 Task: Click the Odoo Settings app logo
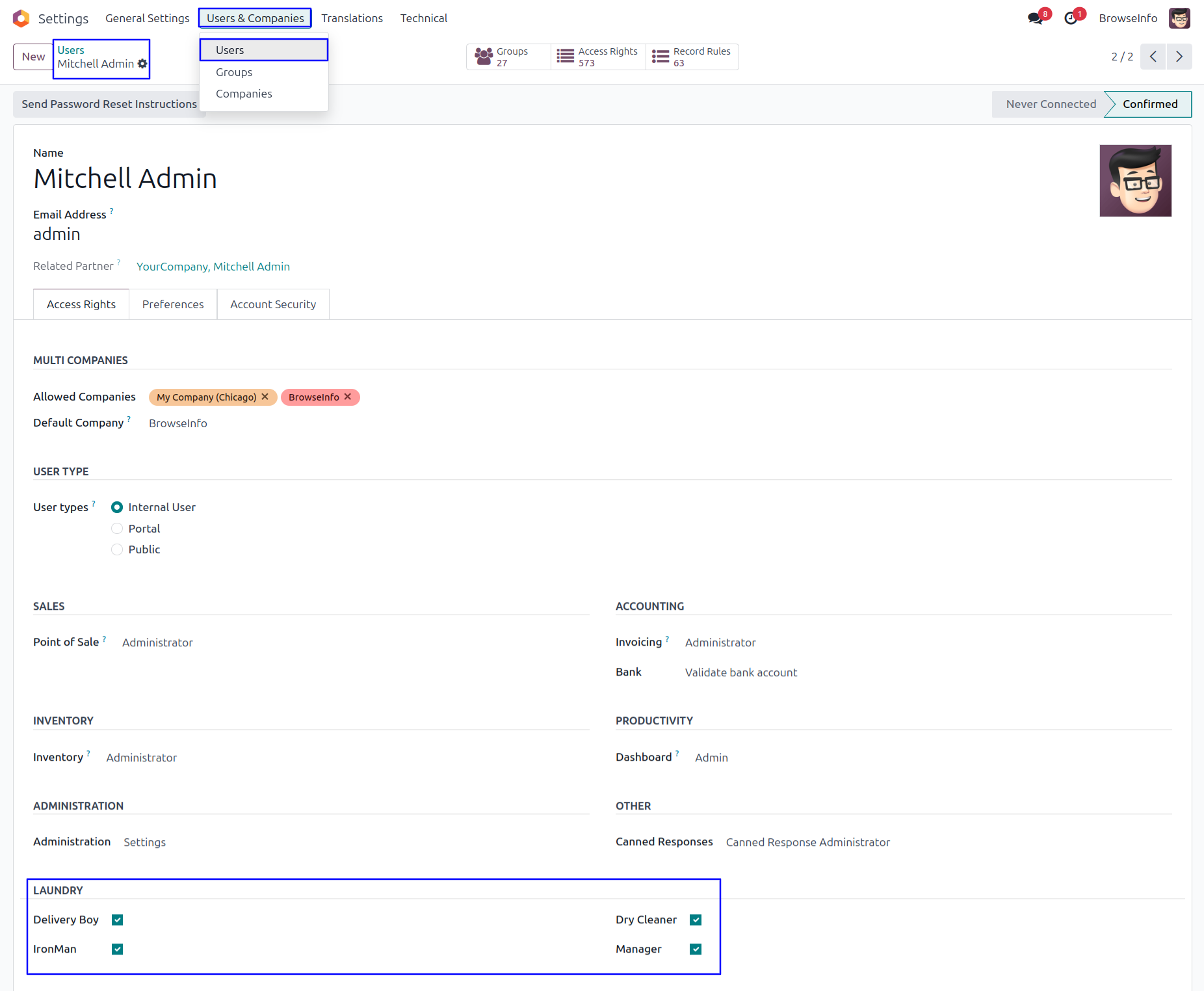tap(21, 18)
